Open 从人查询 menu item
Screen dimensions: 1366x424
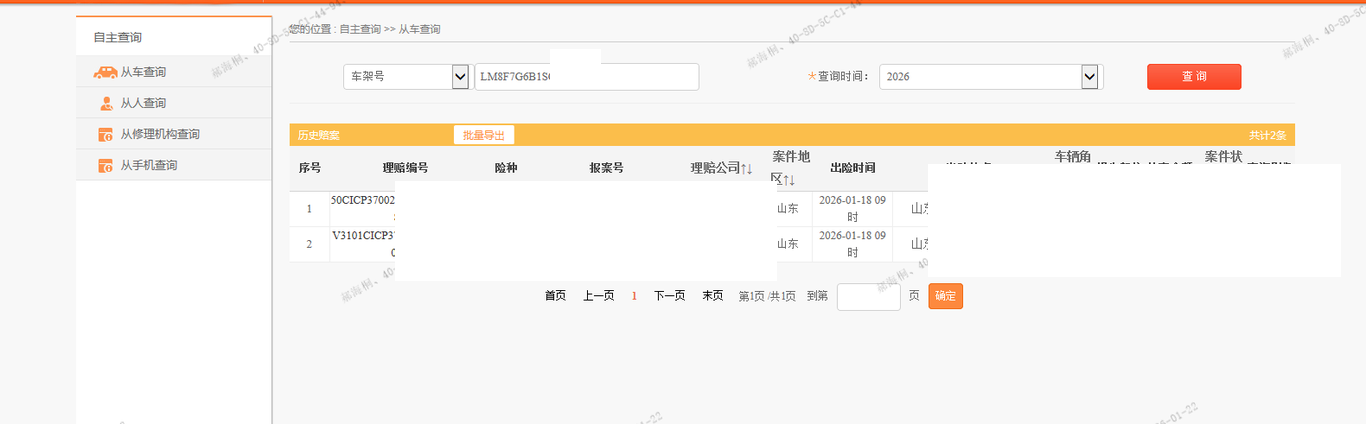point(143,103)
